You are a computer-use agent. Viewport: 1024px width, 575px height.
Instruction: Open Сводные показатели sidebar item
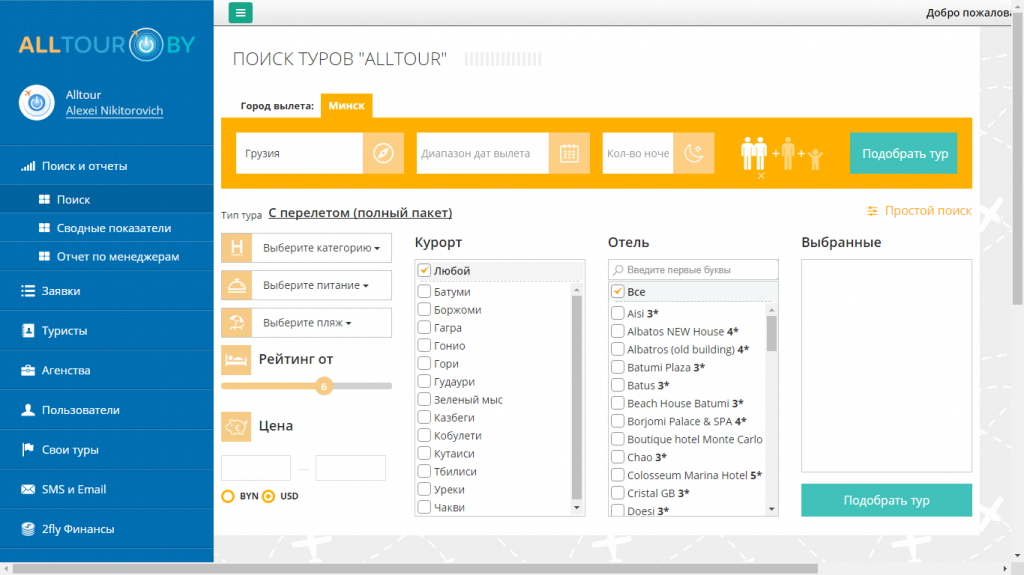click(x=106, y=228)
